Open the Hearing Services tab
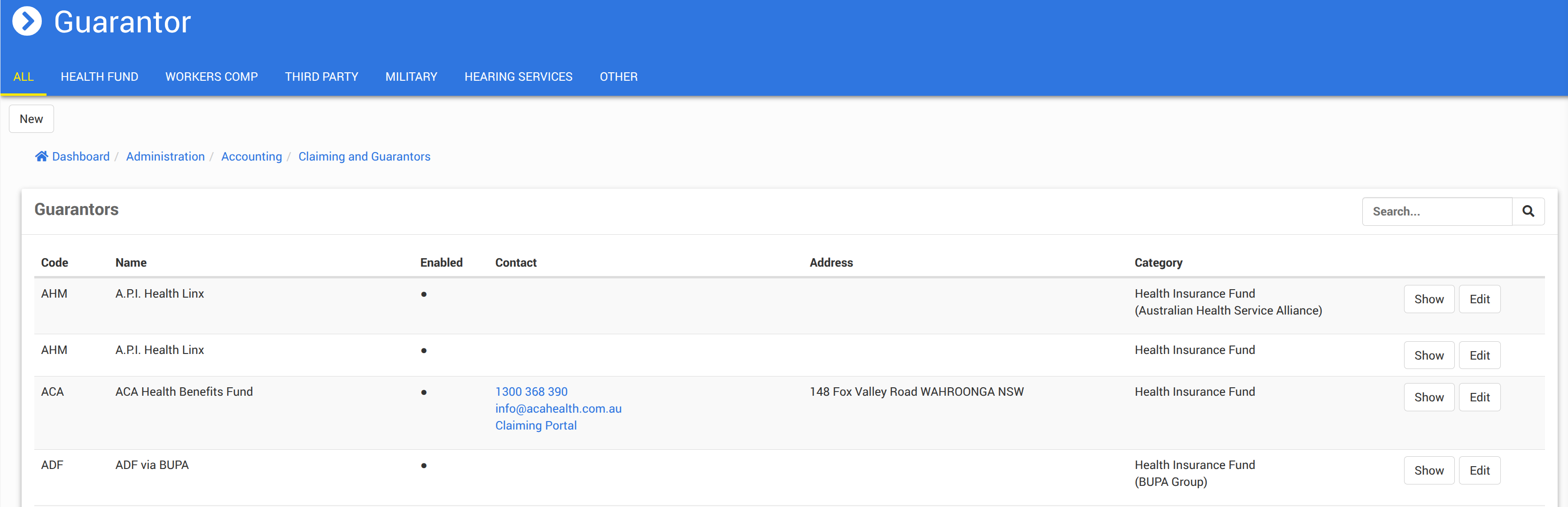 pos(518,77)
